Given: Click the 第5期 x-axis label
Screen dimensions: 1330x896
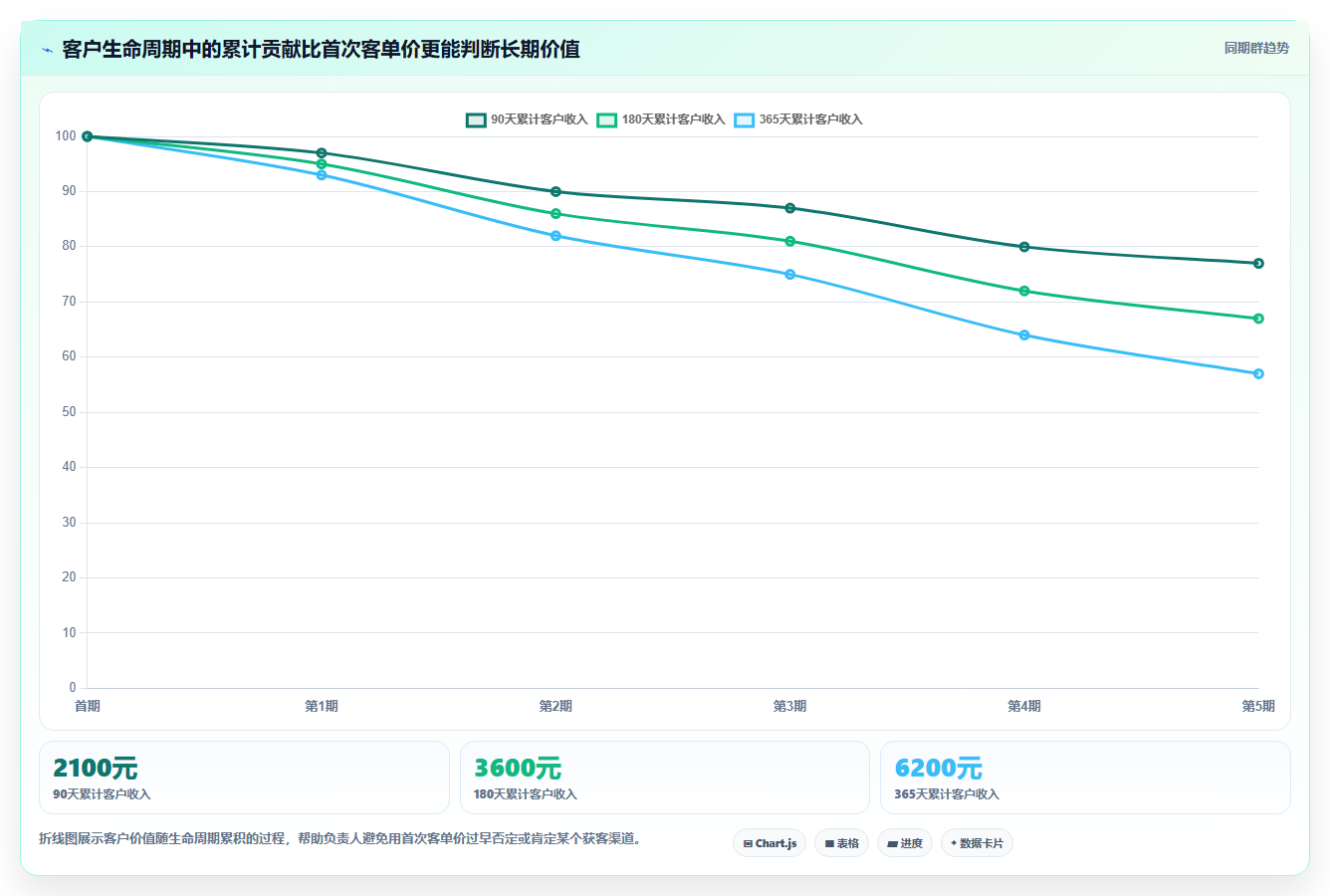Looking at the screenshot, I should click(x=1258, y=706).
